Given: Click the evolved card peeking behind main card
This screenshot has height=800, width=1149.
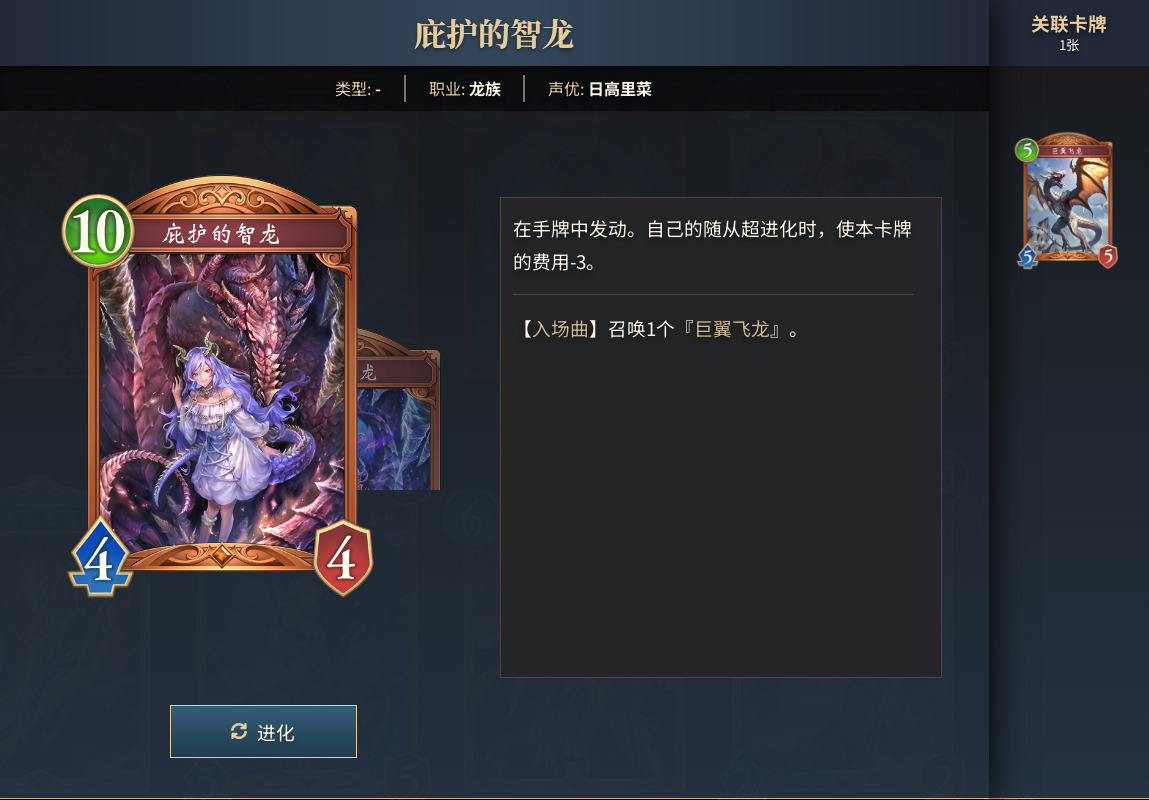Looking at the screenshot, I should [x=398, y=410].
